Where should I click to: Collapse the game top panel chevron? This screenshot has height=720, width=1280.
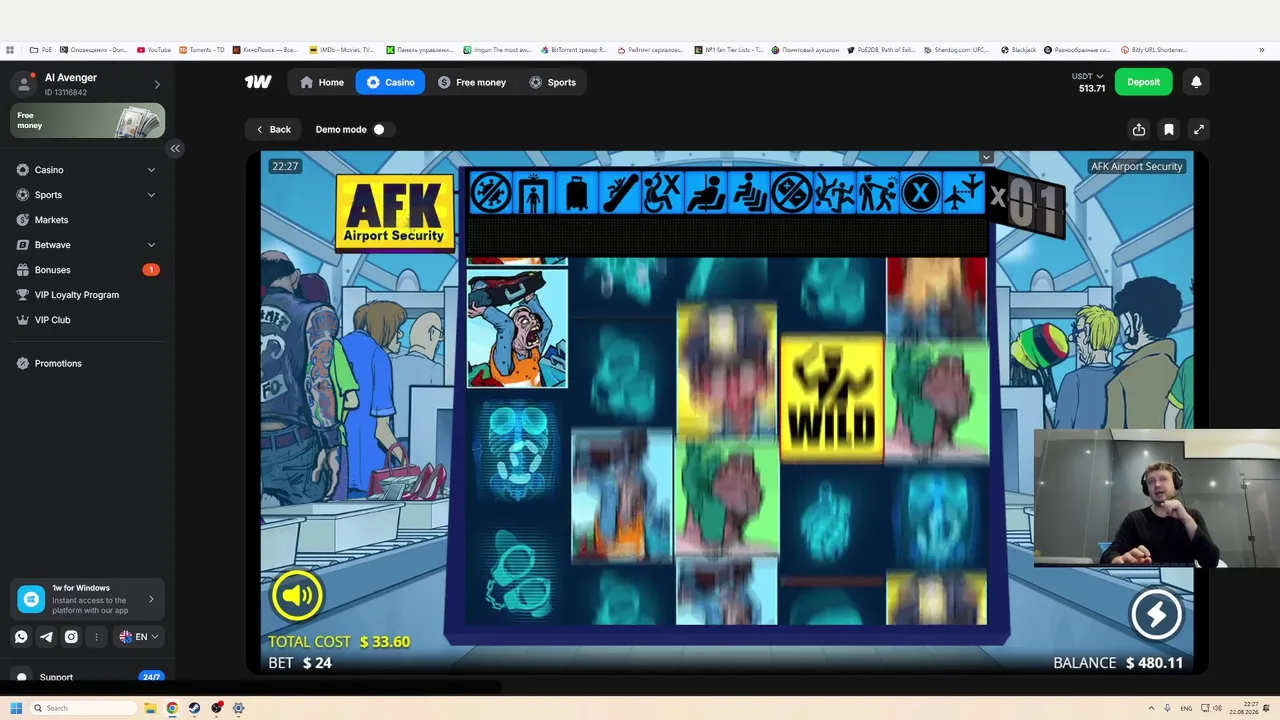click(986, 157)
